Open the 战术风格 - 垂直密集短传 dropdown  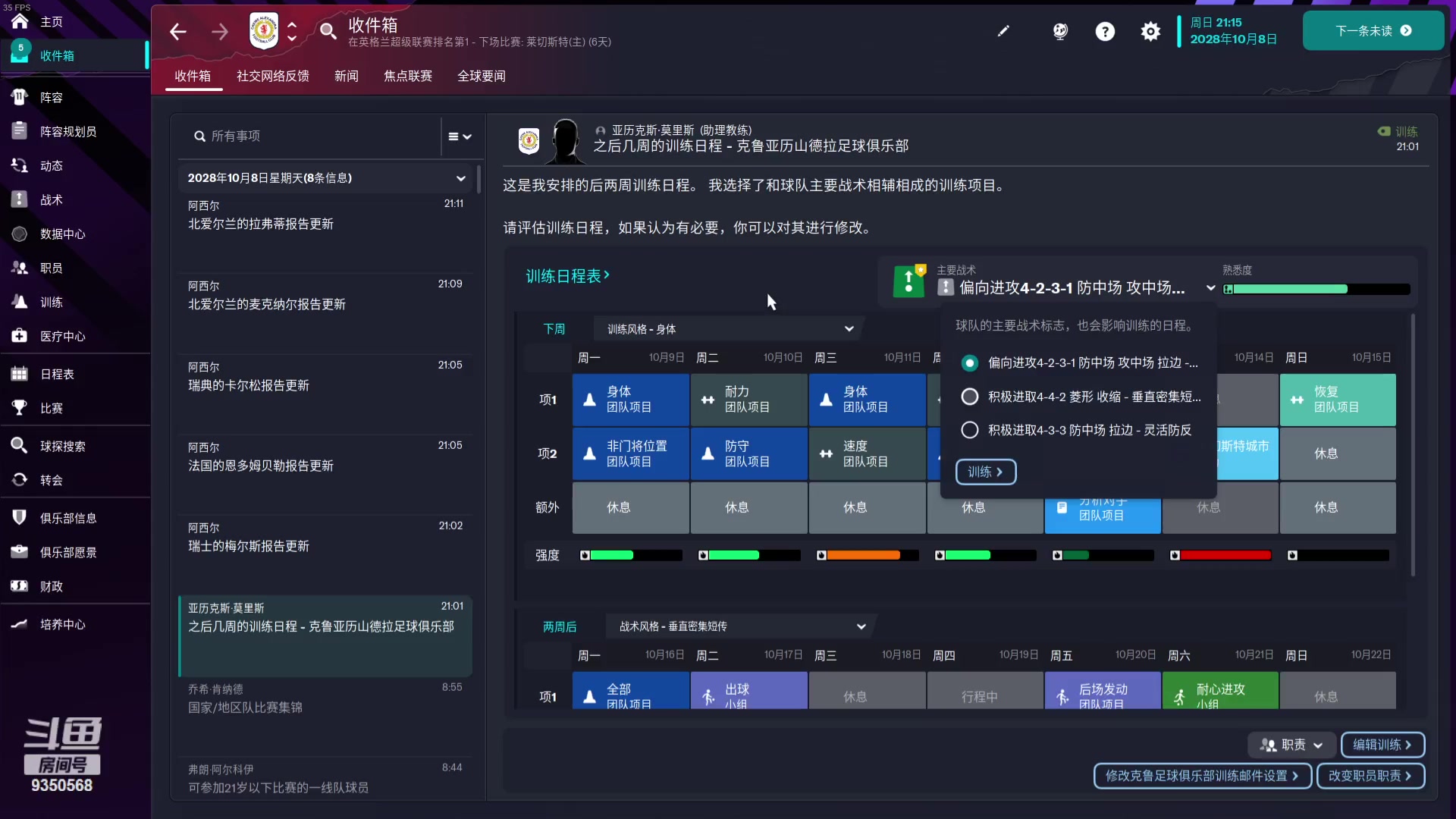coord(741,626)
